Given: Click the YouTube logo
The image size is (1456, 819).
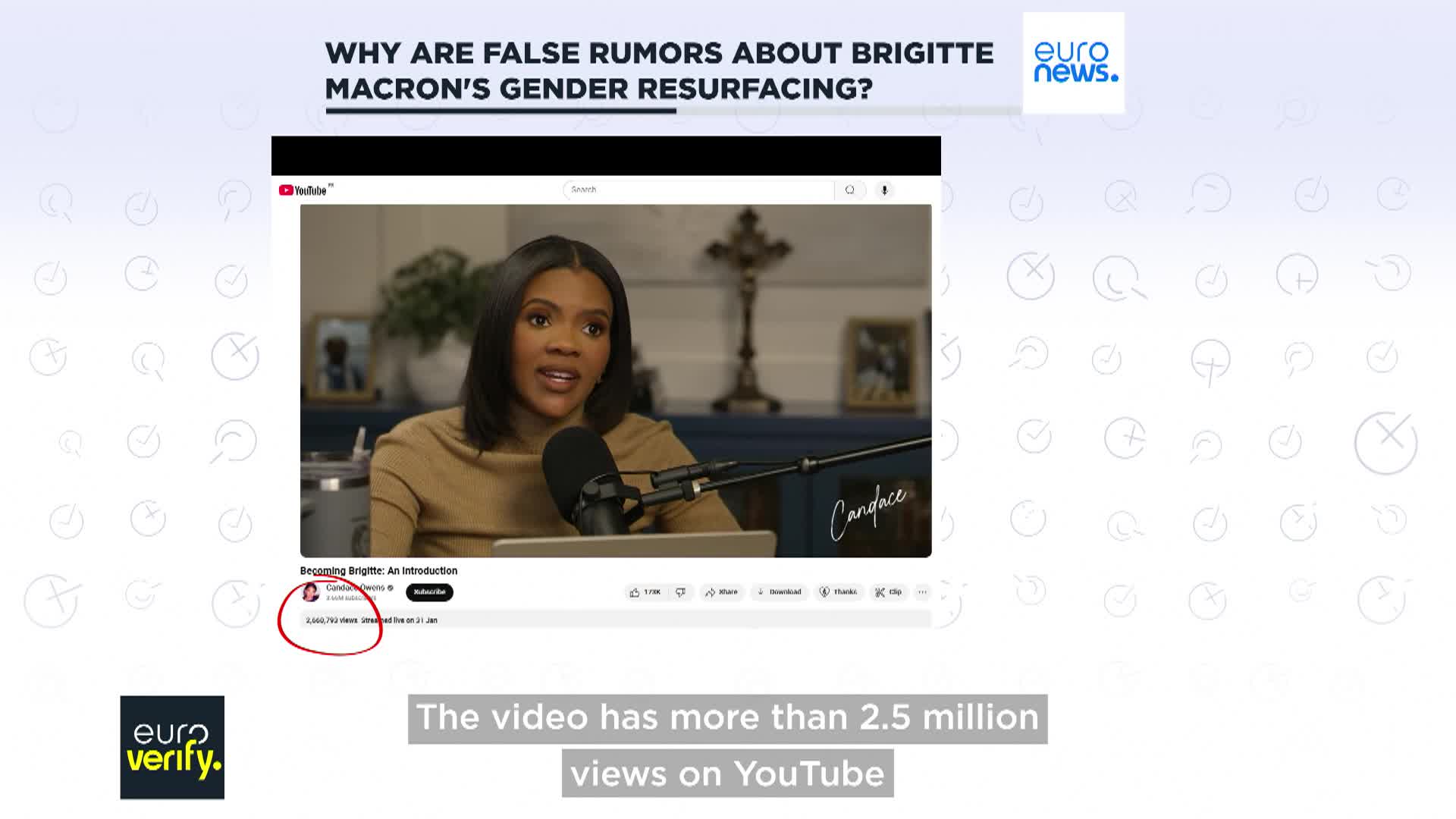Looking at the screenshot, I should [x=303, y=190].
